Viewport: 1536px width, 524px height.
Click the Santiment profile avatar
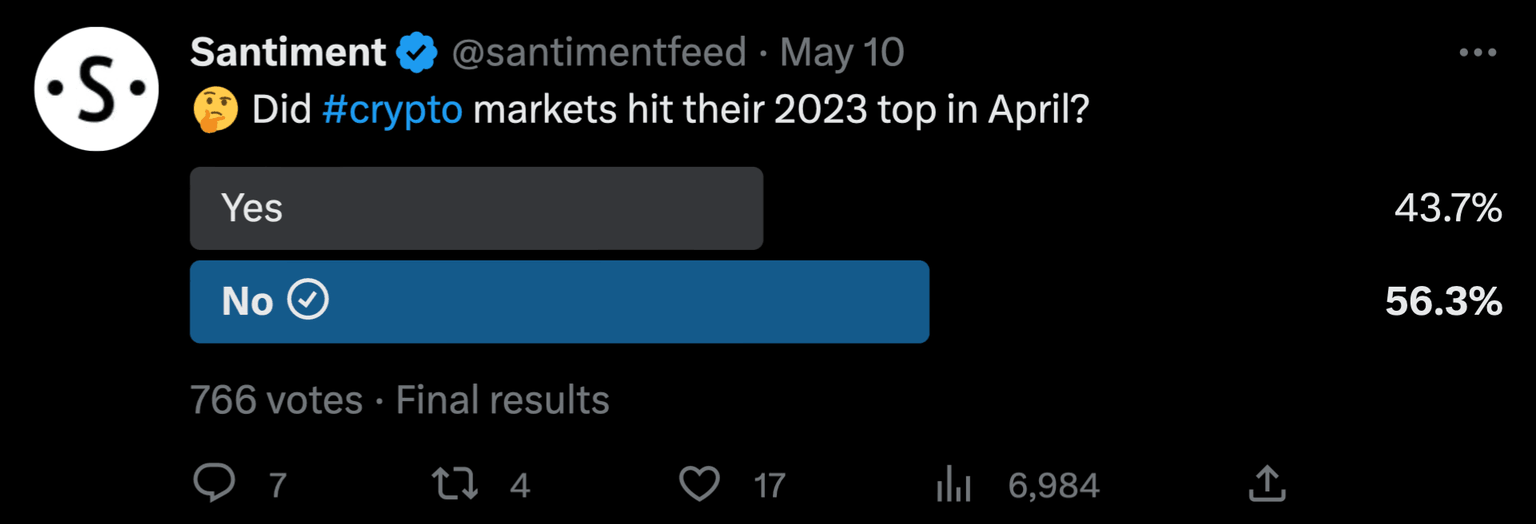(x=97, y=89)
